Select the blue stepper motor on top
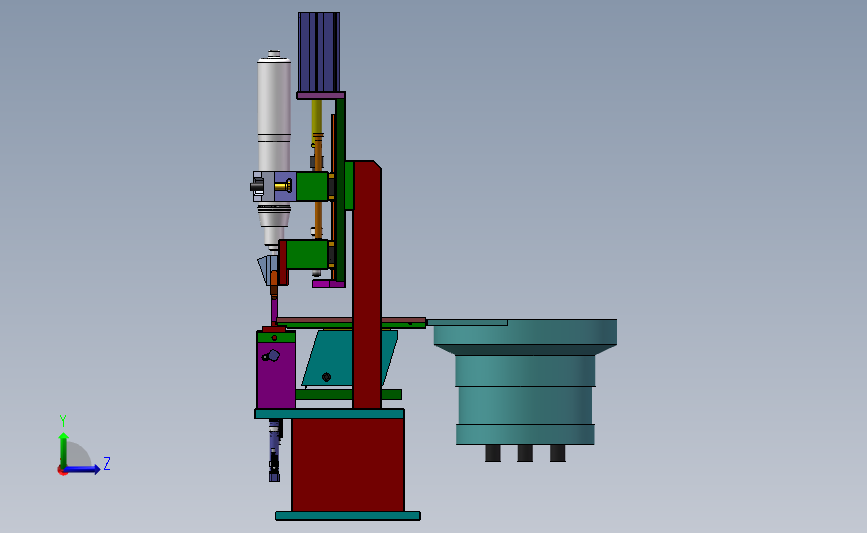 [318, 52]
